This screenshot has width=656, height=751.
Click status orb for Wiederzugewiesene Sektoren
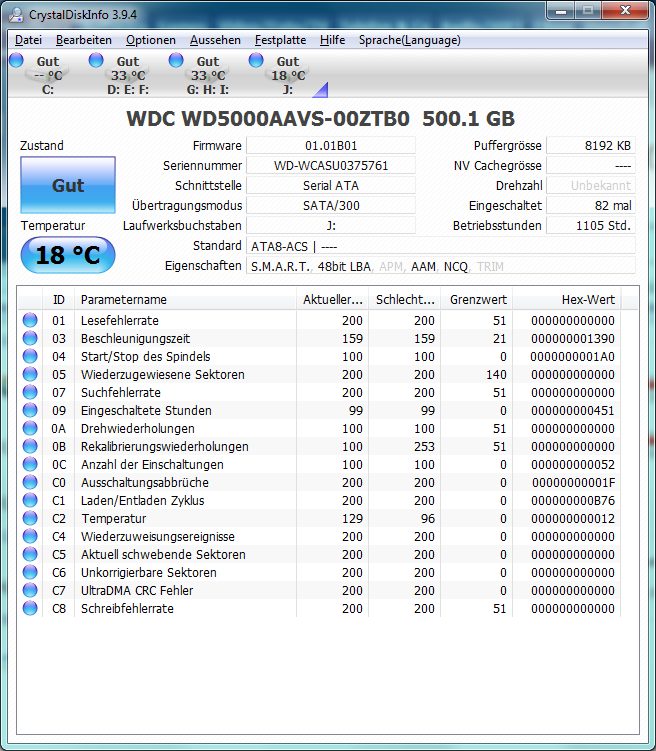pyautogui.click(x=30, y=374)
